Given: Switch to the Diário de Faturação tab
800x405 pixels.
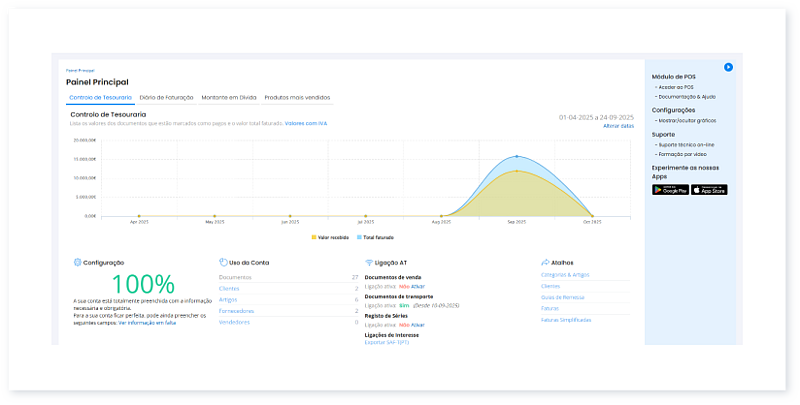Looking at the screenshot, I should click(165, 97).
